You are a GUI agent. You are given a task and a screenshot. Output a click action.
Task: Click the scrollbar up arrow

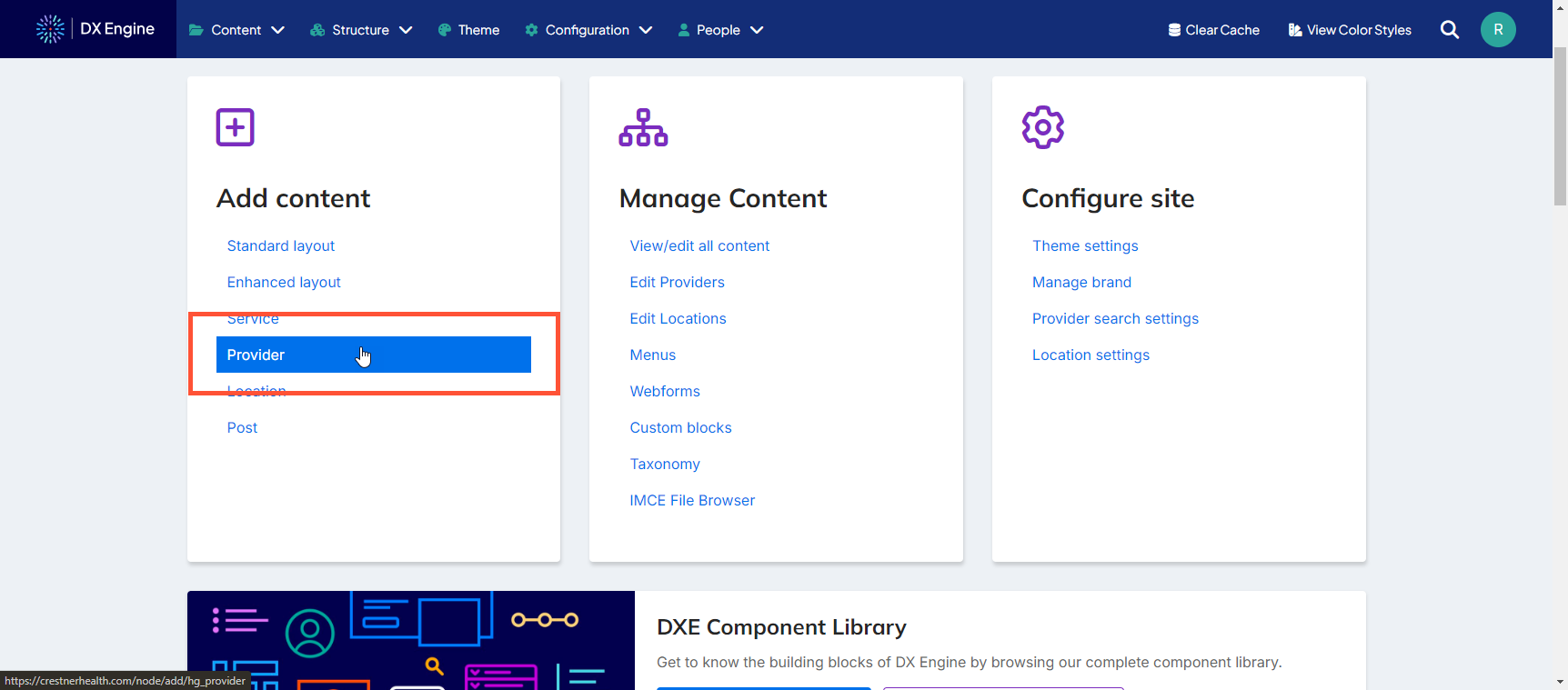(1560, 7)
